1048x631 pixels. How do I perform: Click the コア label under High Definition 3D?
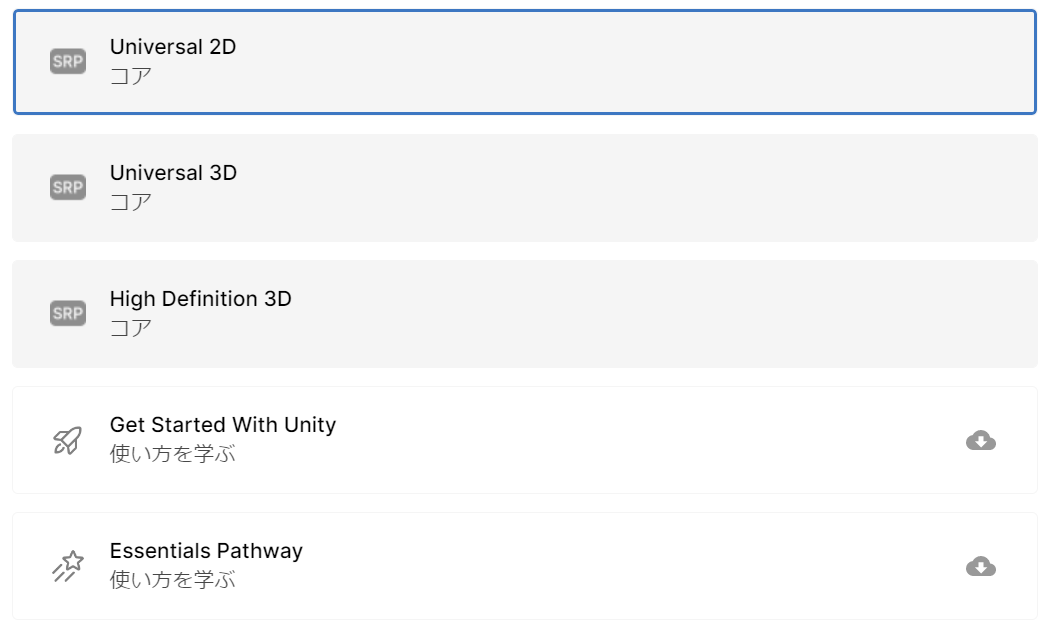pyautogui.click(x=131, y=328)
